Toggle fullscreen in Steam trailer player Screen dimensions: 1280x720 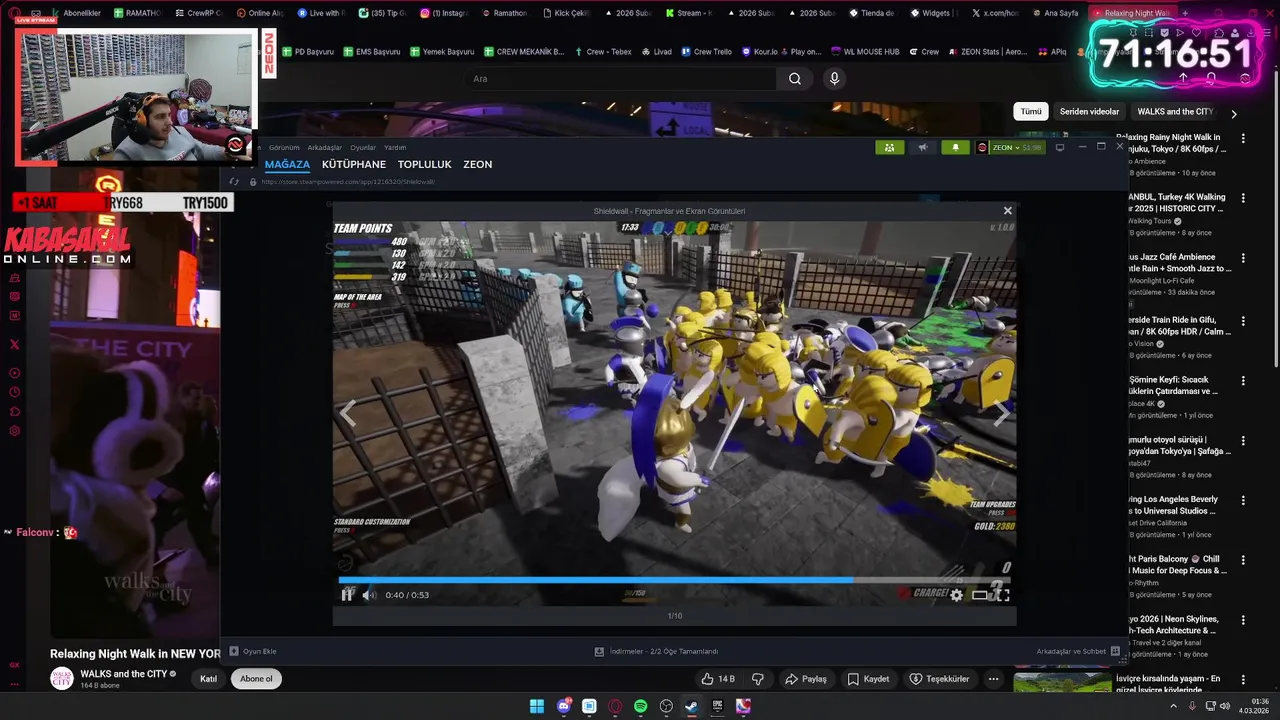pyautogui.click(x=1003, y=595)
